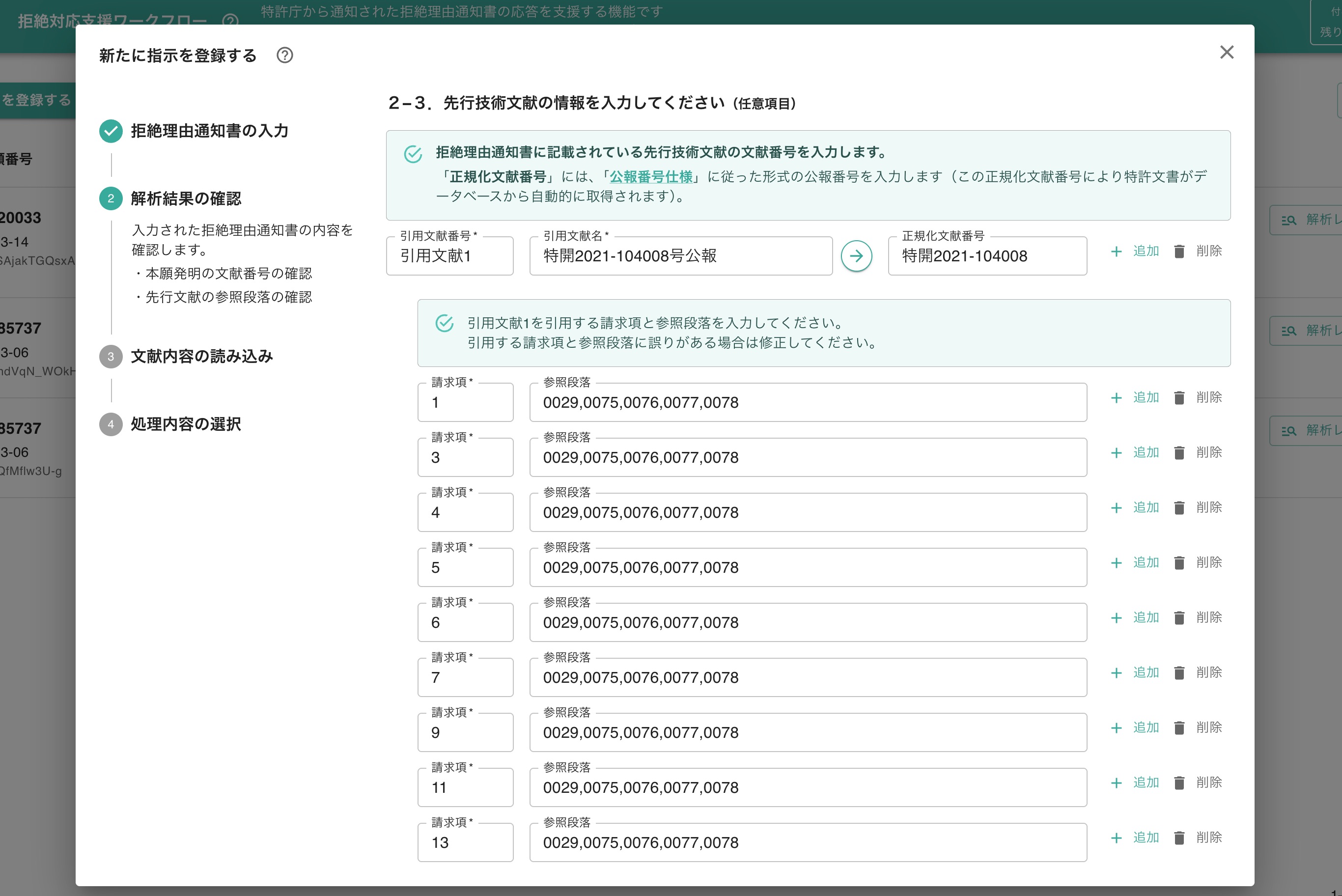Image resolution: width=1342 pixels, height=896 pixels.
Task: Click trash icon in 請求項 9 row
Action: pos(1179,728)
